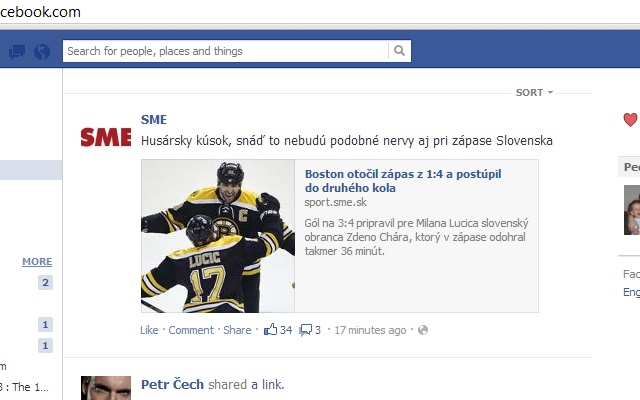The height and width of the screenshot is (400, 640).
Task: Click the red heart icon on the right
Action: 630,120
